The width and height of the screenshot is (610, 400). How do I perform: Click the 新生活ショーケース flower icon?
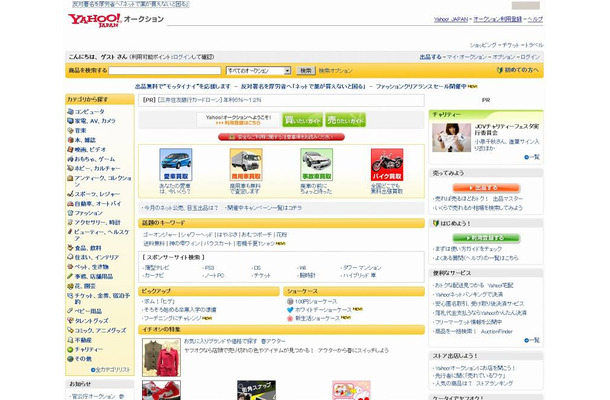pos(290,318)
